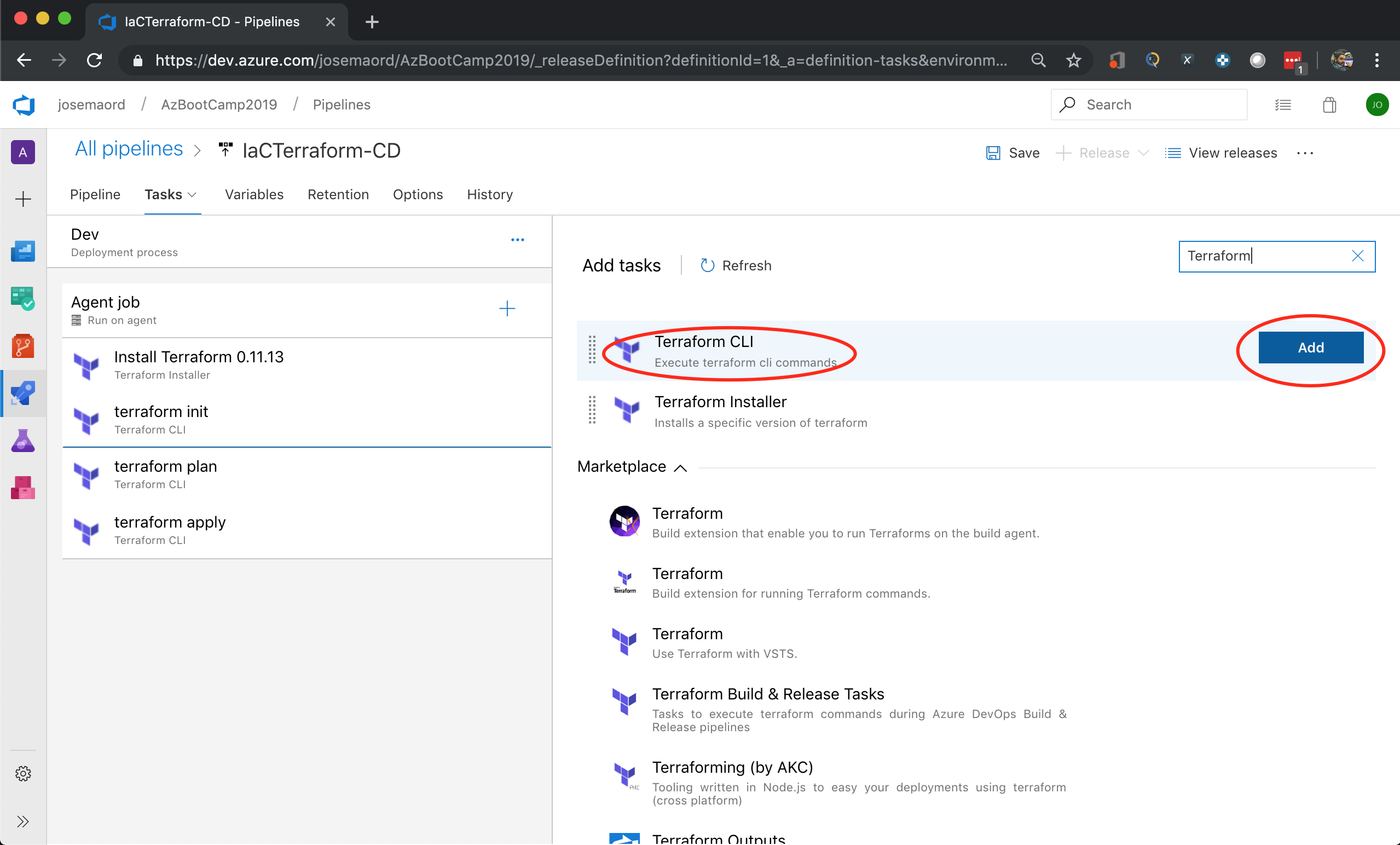Click the Refresh tasks icon
Viewport: 1400px width, 845px height.
[x=707, y=265]
